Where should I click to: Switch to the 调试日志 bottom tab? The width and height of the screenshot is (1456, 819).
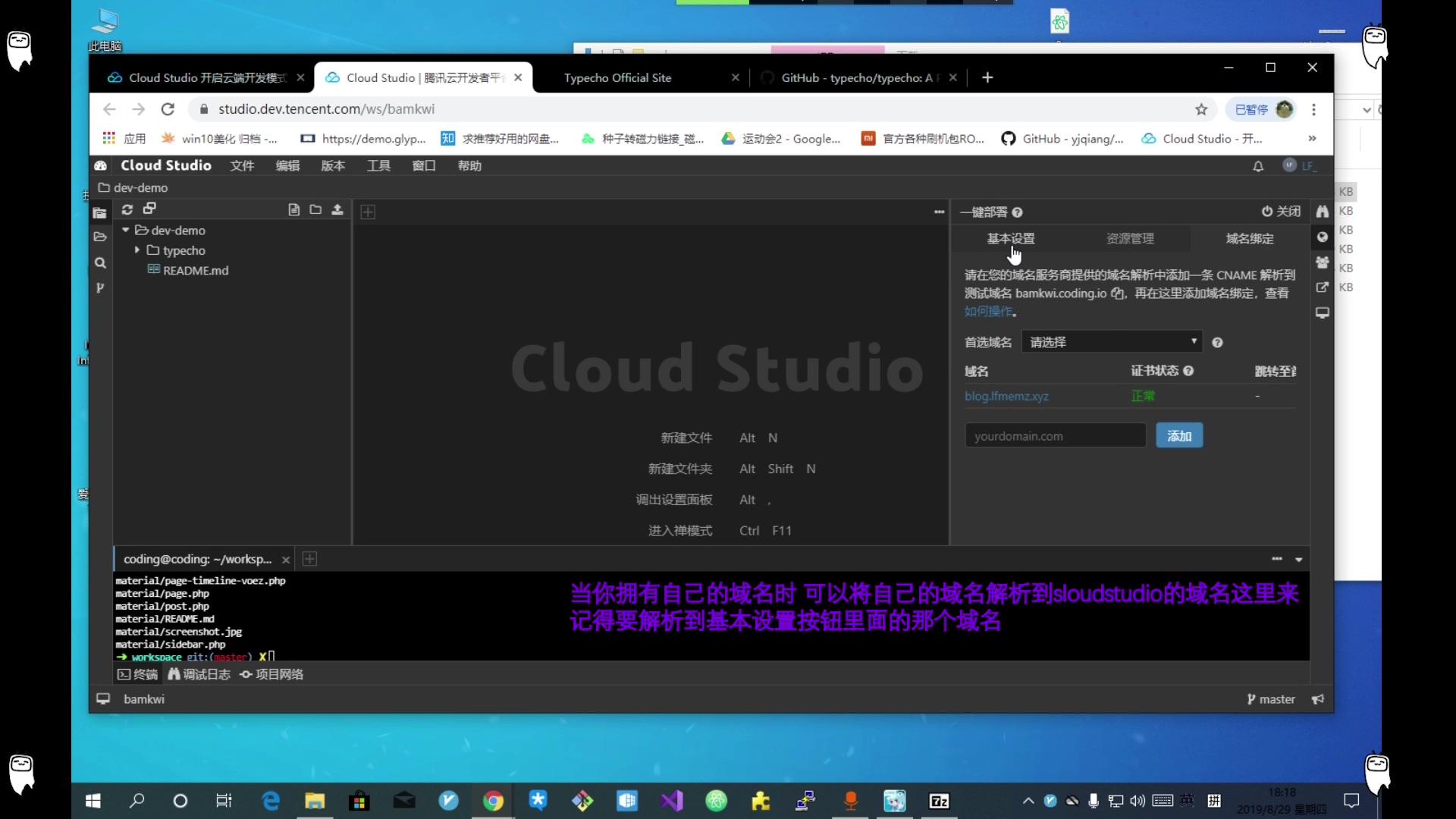coord(199,674)
